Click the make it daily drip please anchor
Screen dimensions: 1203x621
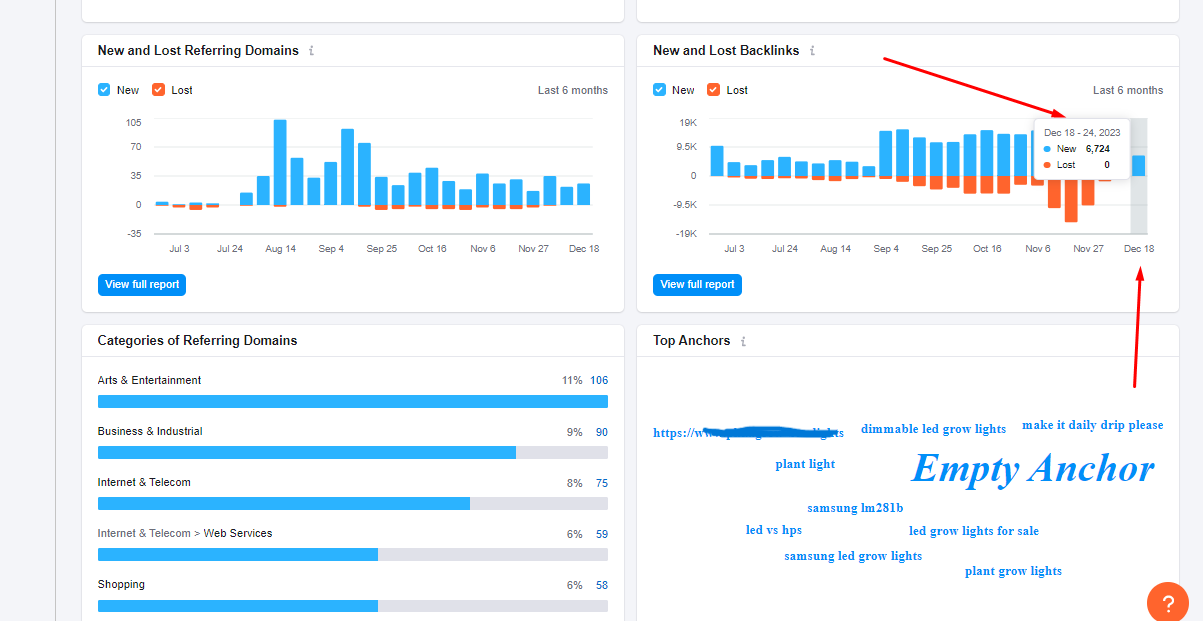click(1092, 425)
